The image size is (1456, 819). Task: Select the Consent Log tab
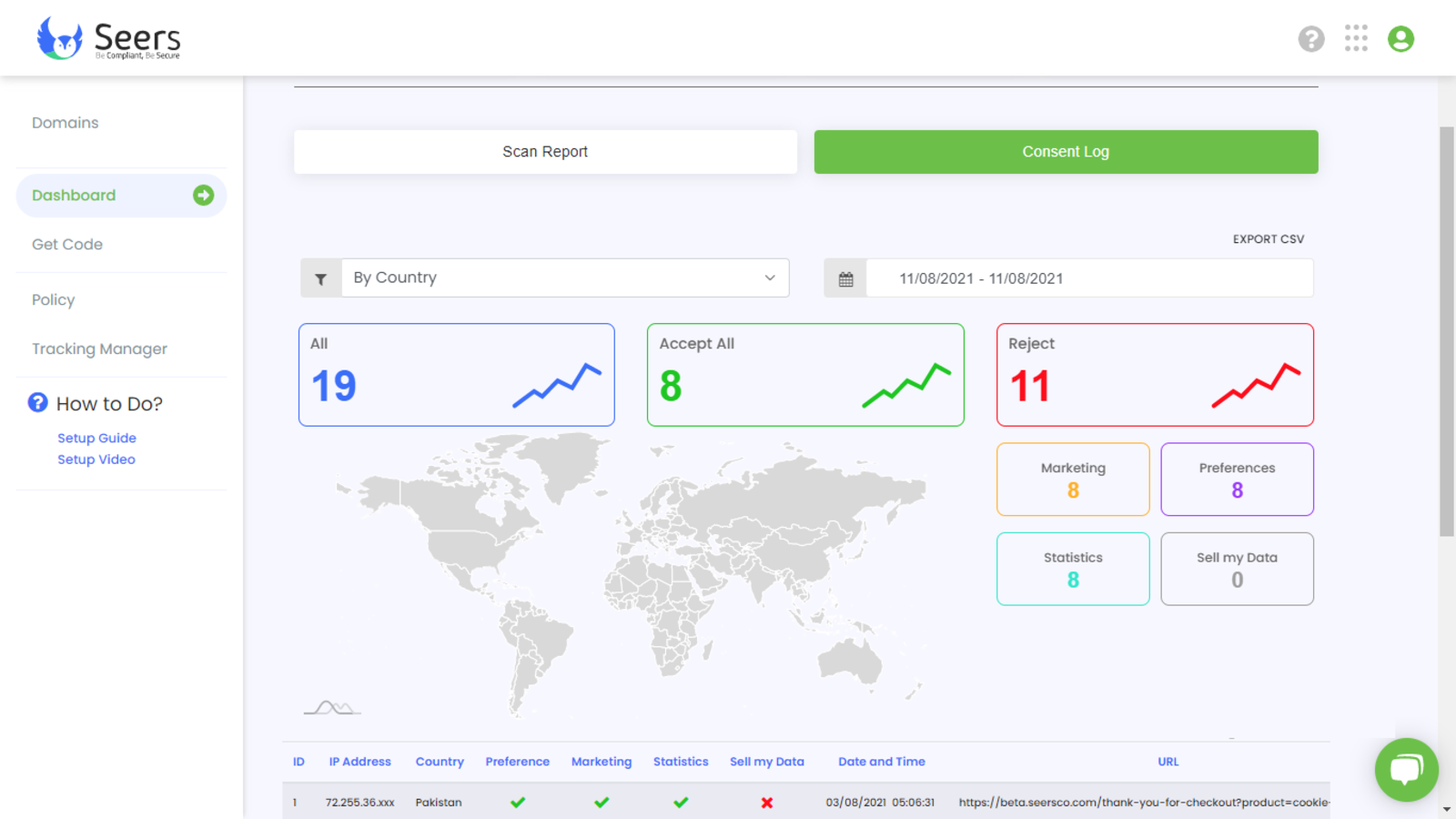click(1066, 152)
